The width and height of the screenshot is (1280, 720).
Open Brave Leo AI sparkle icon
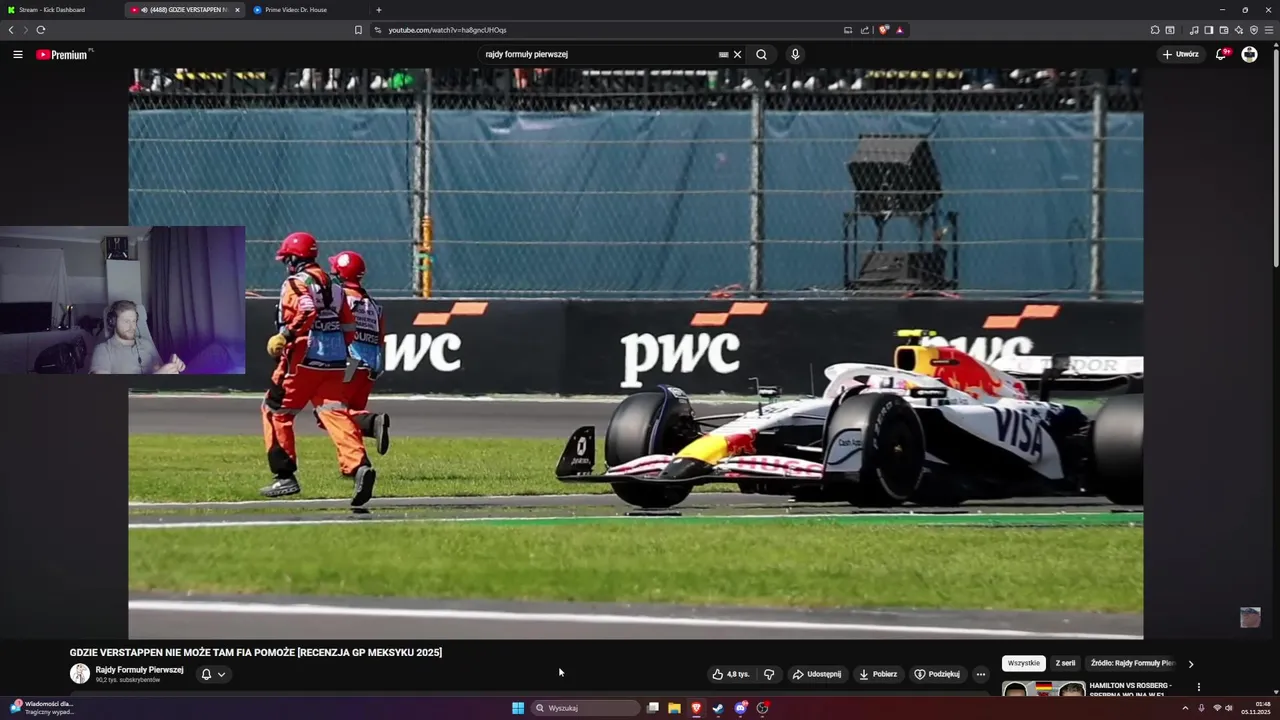tap(1239, 30)
